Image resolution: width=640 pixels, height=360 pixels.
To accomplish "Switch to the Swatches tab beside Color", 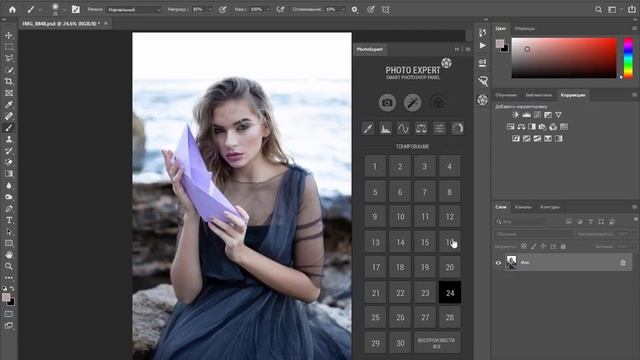I will pos(524,29).
